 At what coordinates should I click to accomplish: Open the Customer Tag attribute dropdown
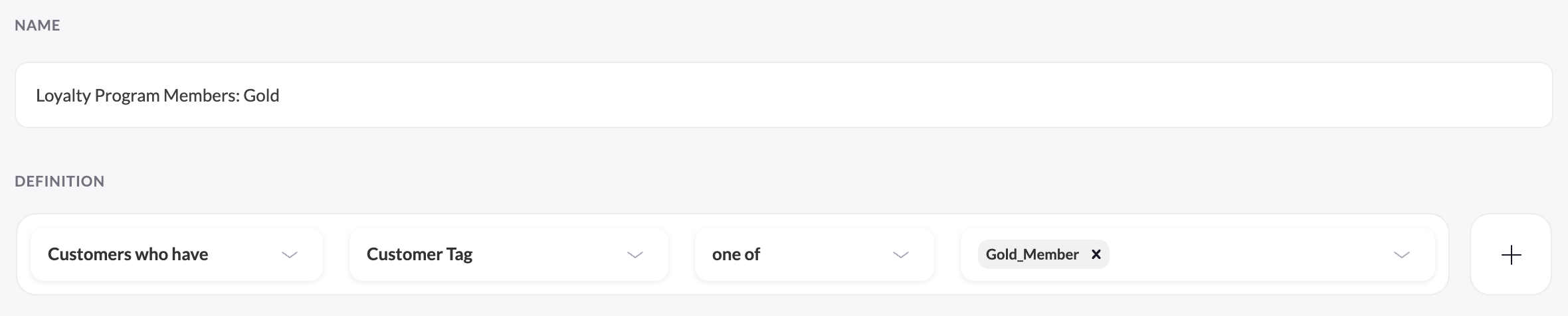508,254
